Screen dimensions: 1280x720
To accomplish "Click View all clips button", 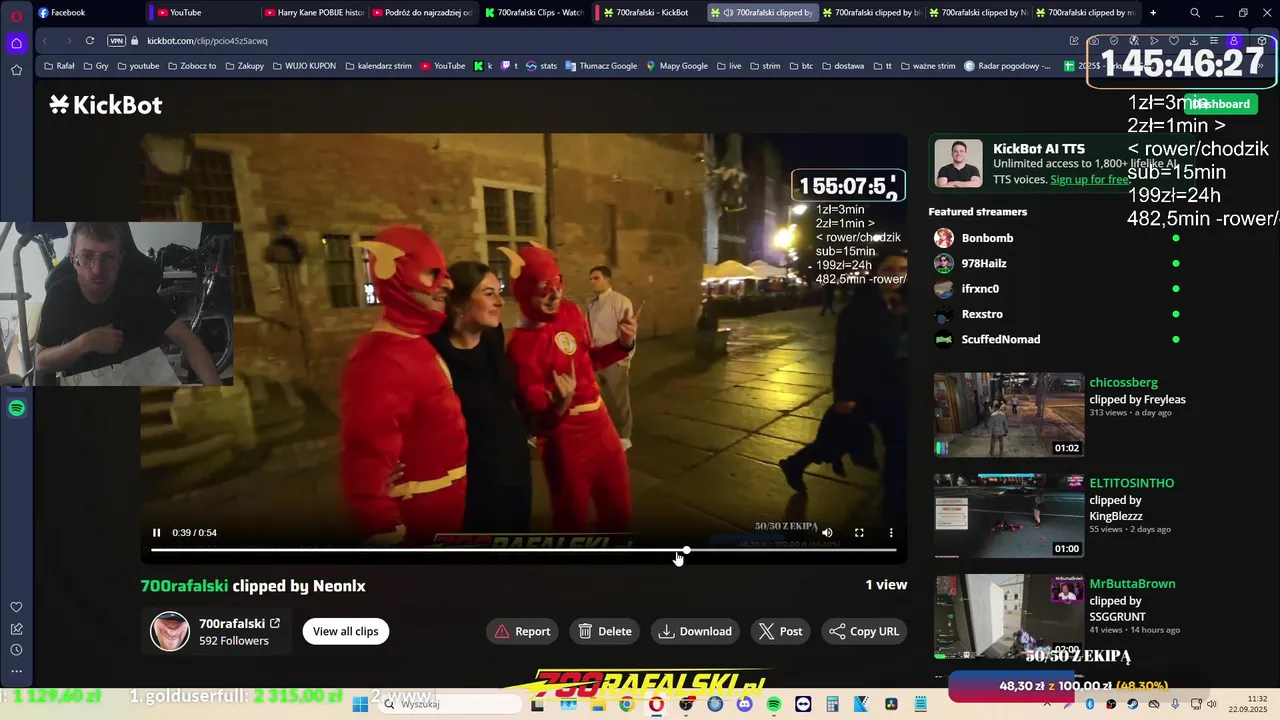I will point(346,631).
